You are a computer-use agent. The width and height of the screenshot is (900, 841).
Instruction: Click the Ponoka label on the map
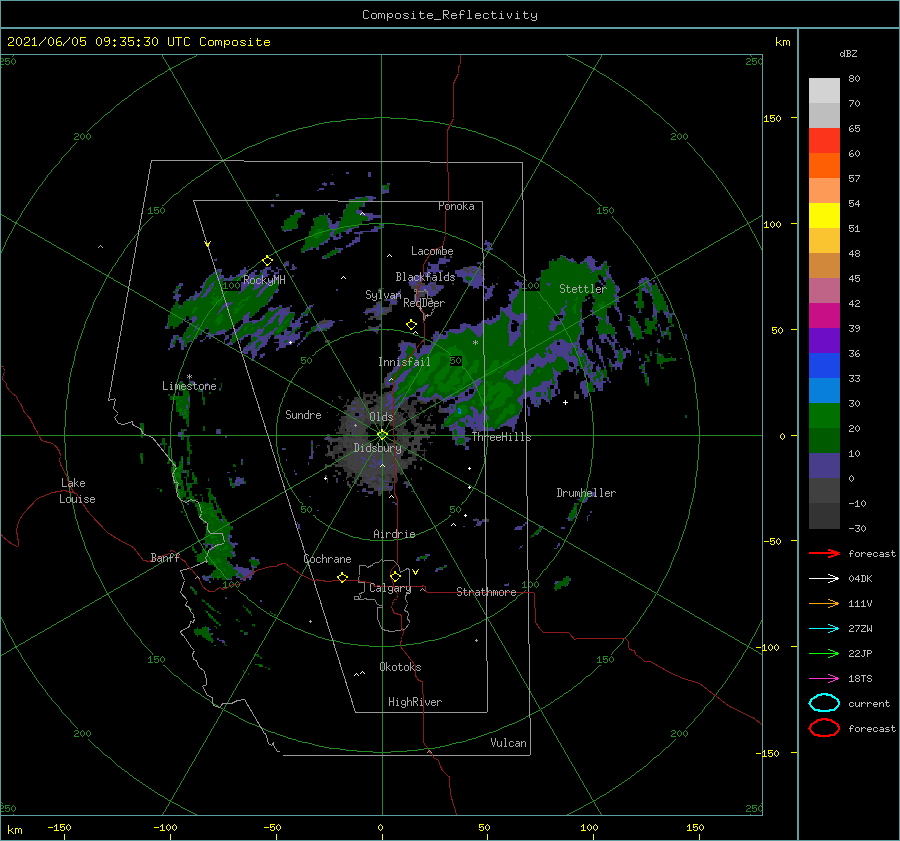tap(456, 206)
